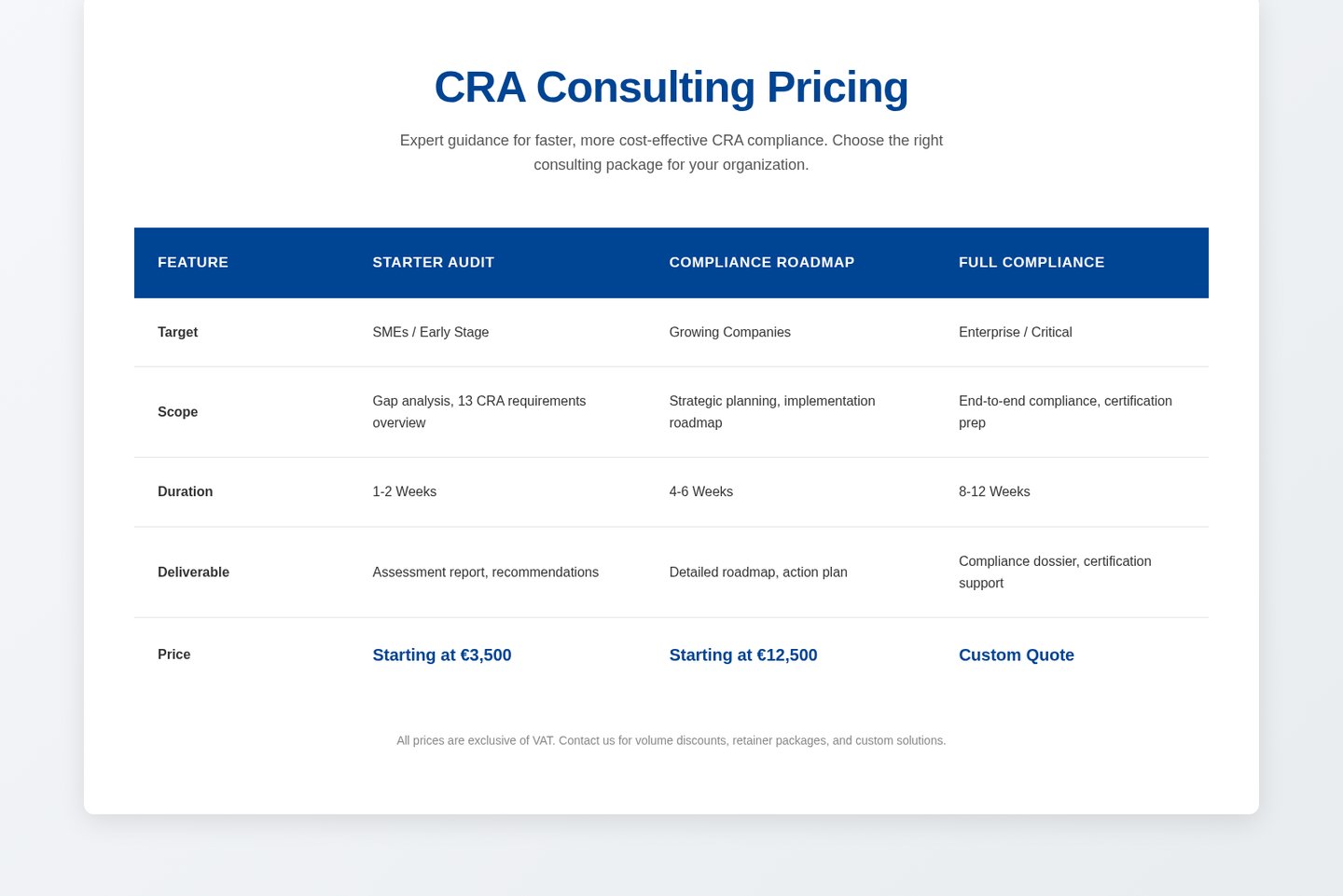Click the Detailed roadmap, action plan cell
The image size is (1343, 896).
click(757, 572)
